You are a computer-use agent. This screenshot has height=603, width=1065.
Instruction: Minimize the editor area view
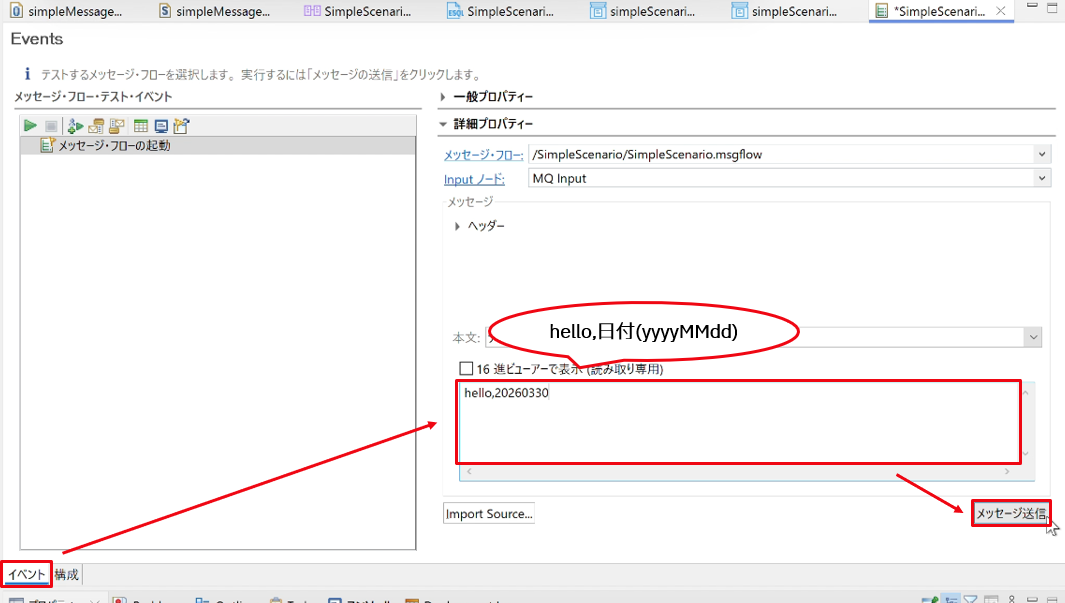(x=1032, y=7)
